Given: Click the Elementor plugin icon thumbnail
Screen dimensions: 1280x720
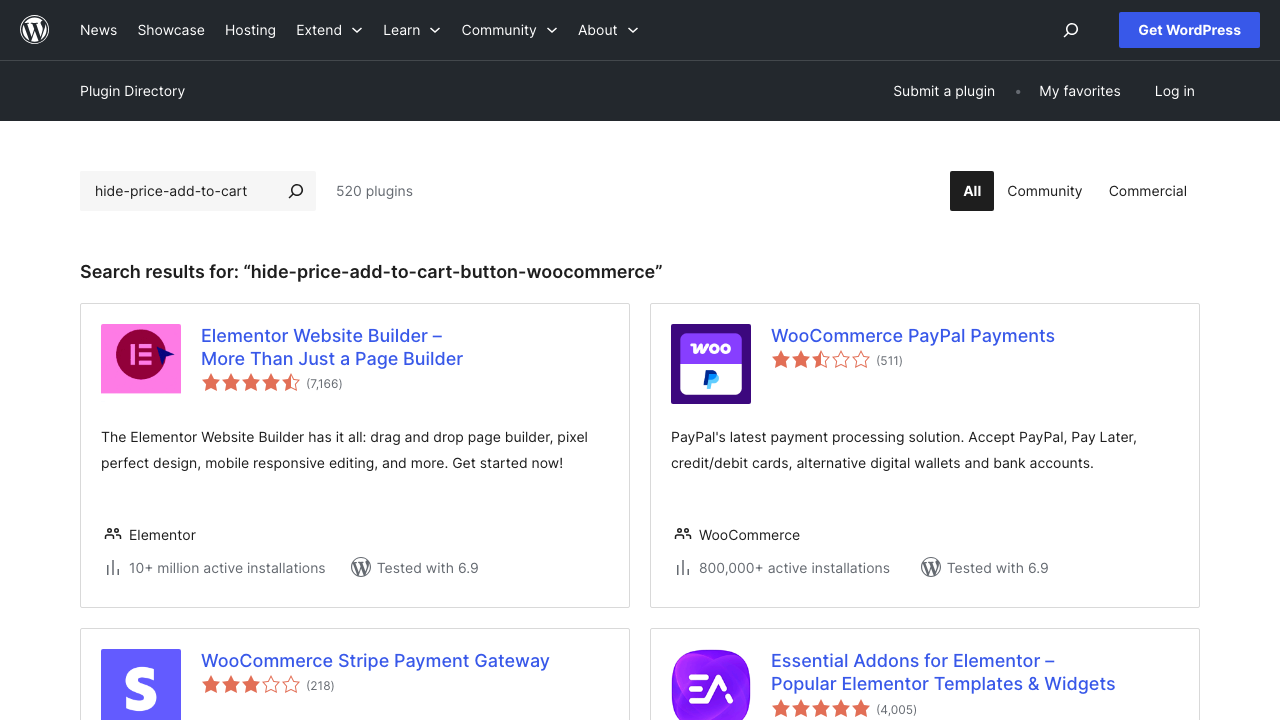Looking at the screenshot, I should coord(140,358).
